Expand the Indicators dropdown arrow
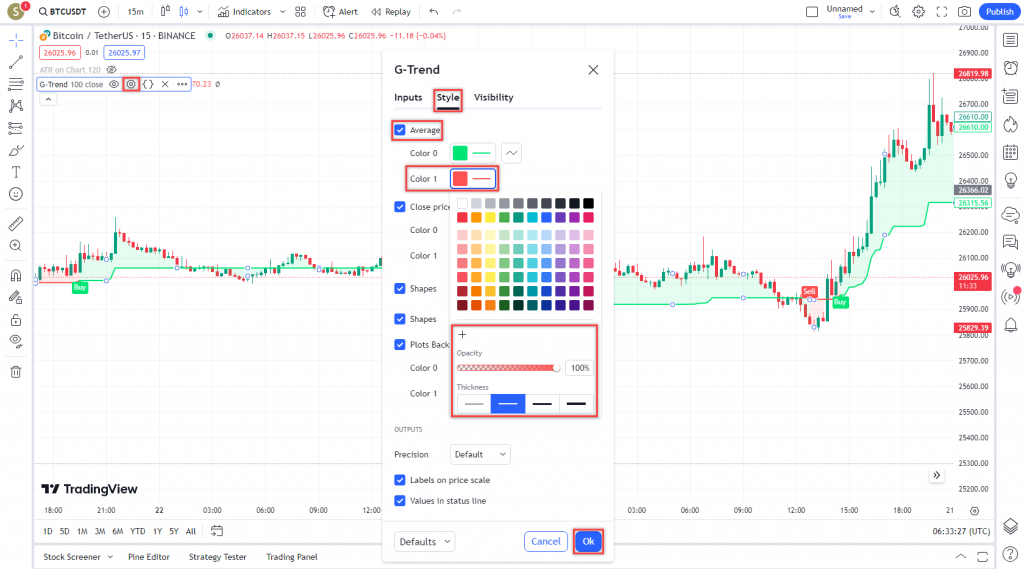1024x569 pixels. pyautogui.click(x=282, y=12)
